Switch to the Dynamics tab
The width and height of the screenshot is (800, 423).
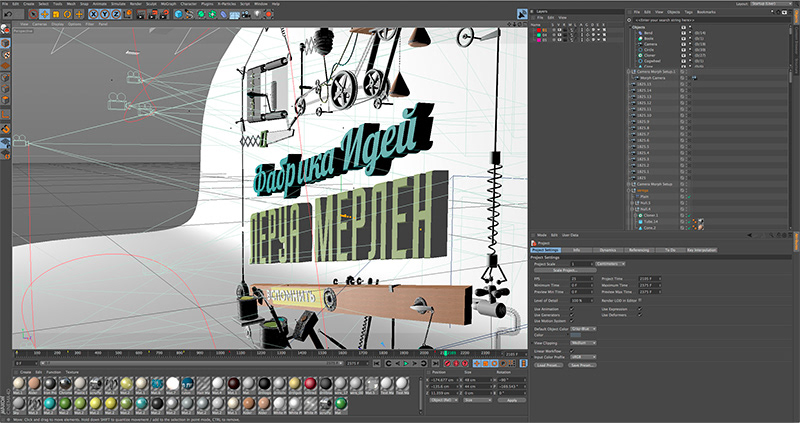(608, 250)
